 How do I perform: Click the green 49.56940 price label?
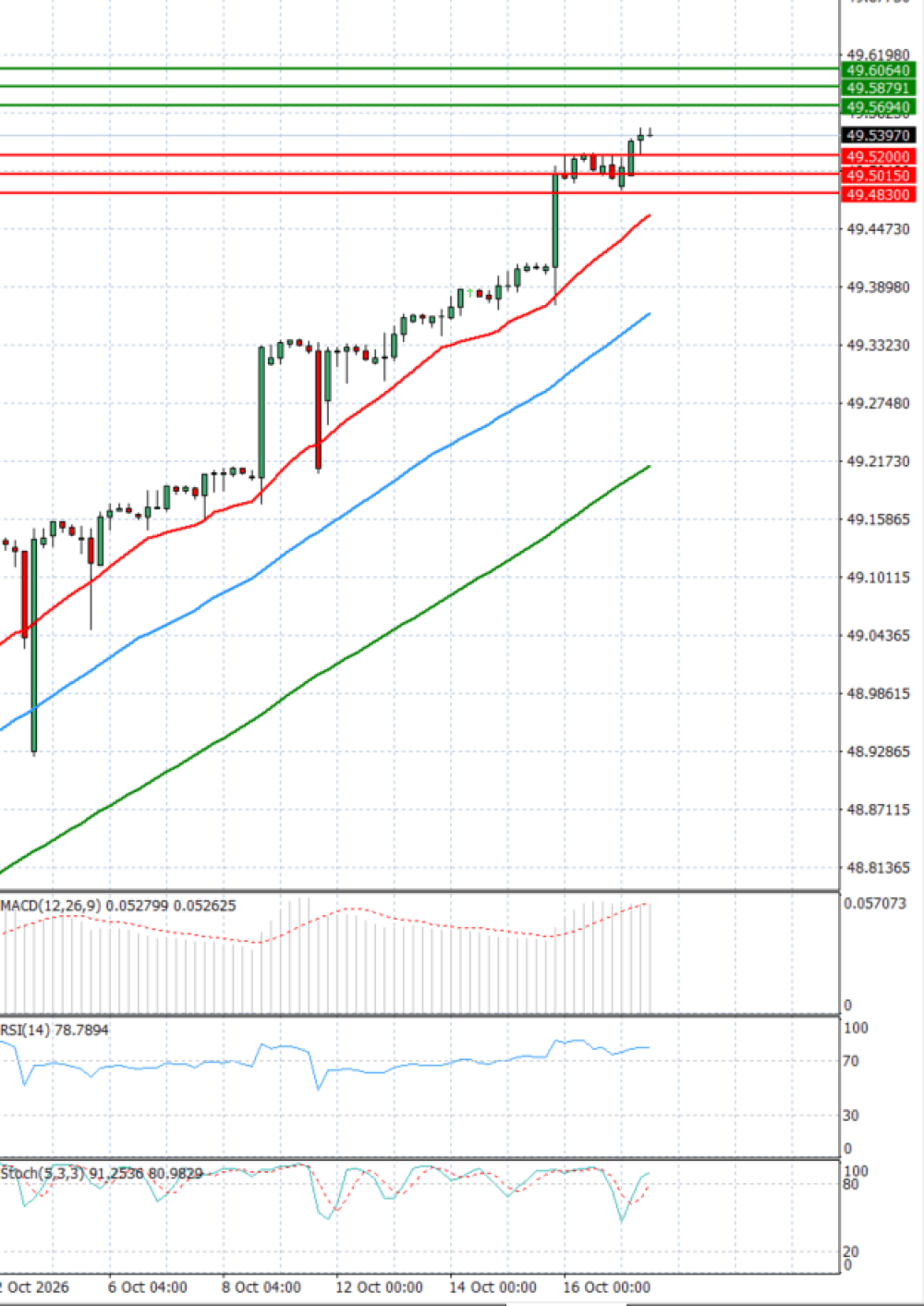click(878, 107)
